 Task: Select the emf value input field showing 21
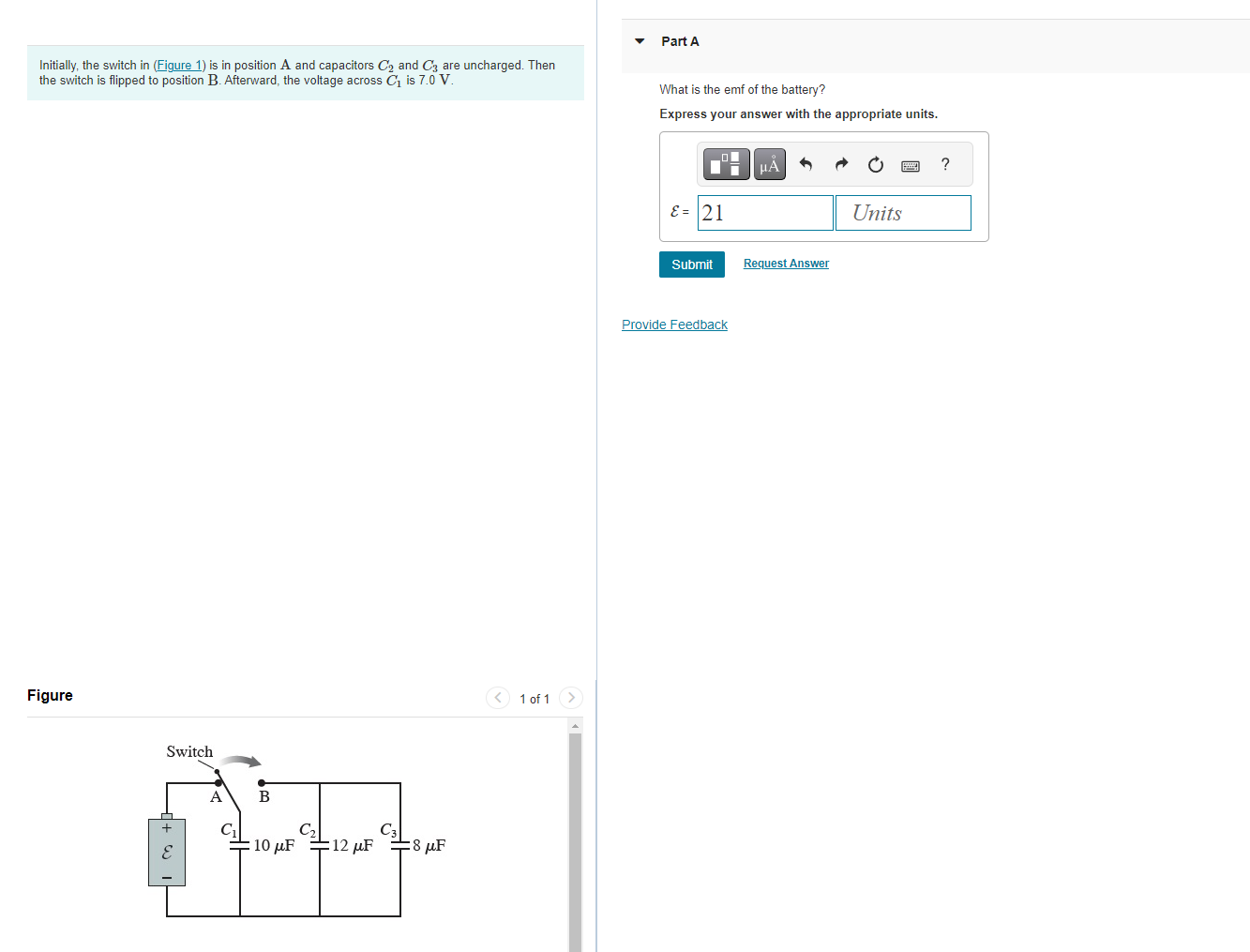(764, 213)
